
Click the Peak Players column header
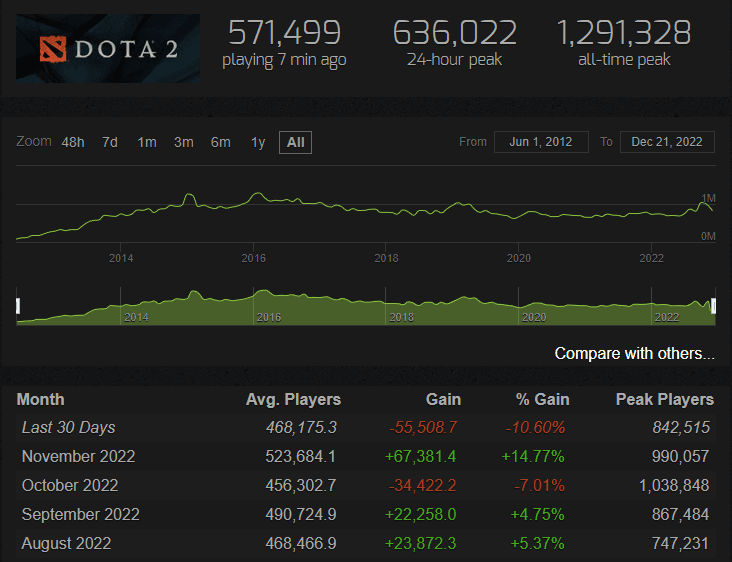click(665, 399)
